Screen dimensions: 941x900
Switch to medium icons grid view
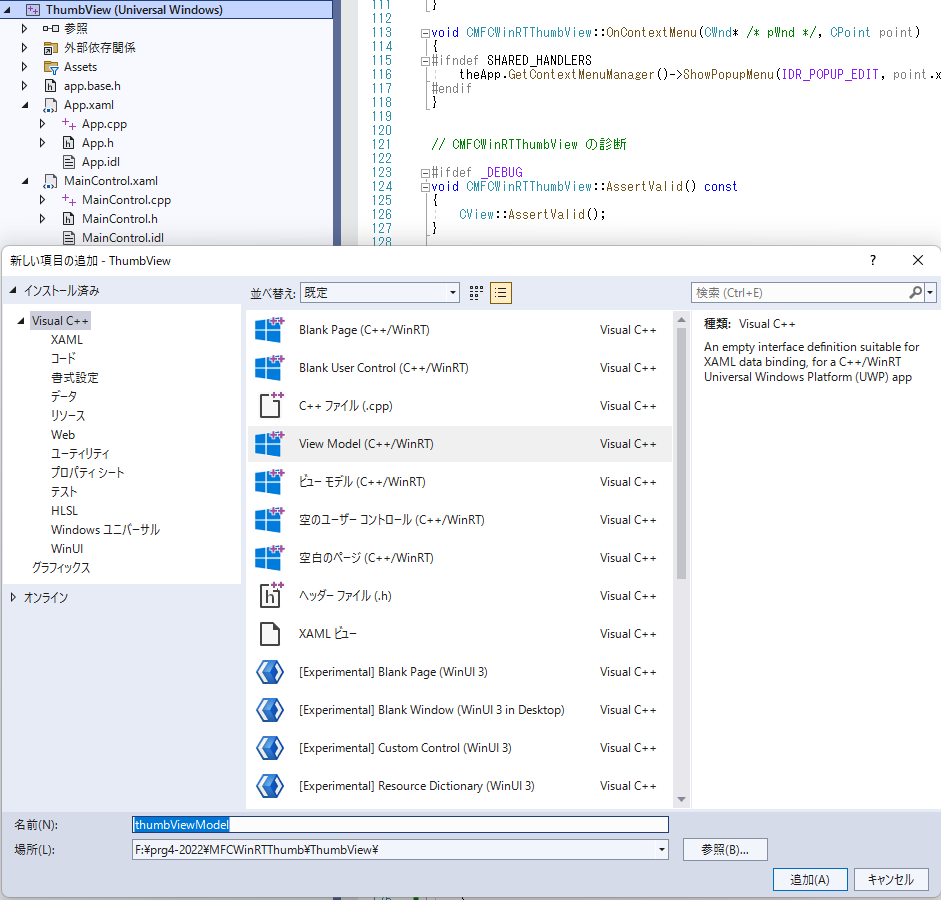click(x=476, y=293)
